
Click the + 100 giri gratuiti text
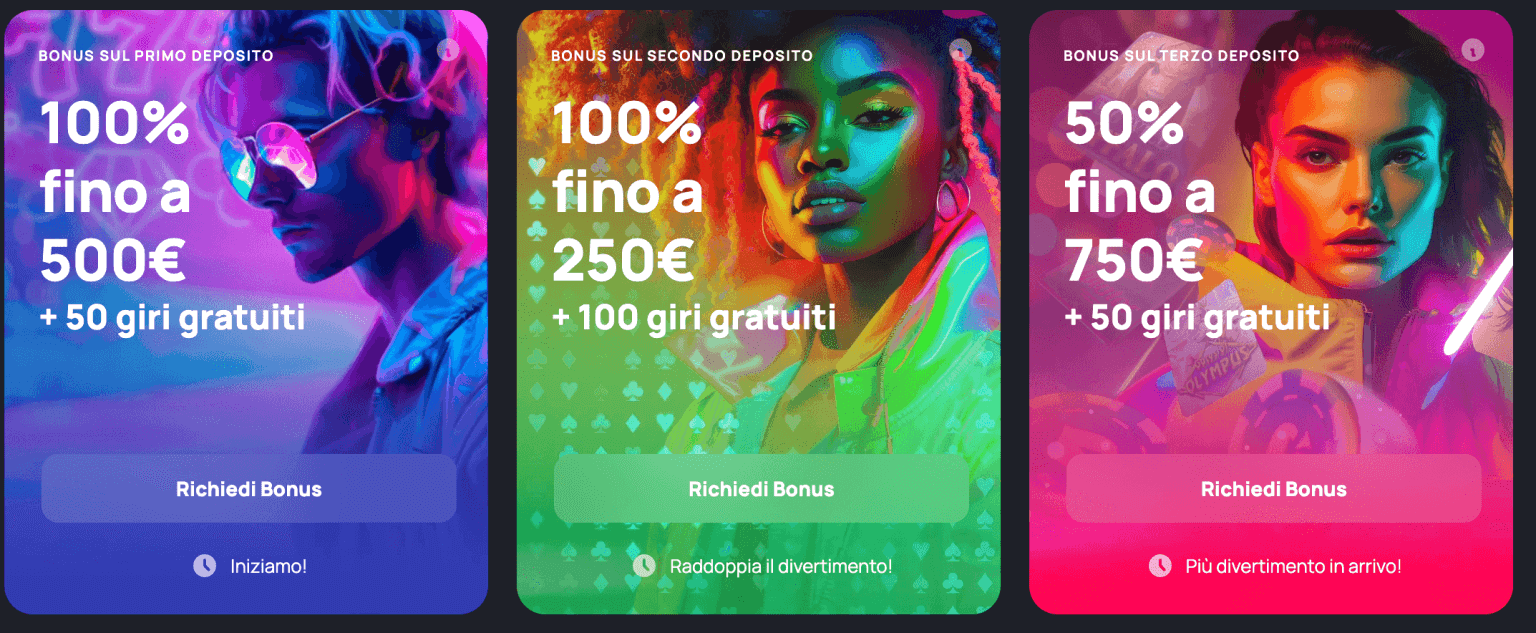point(694,319)
